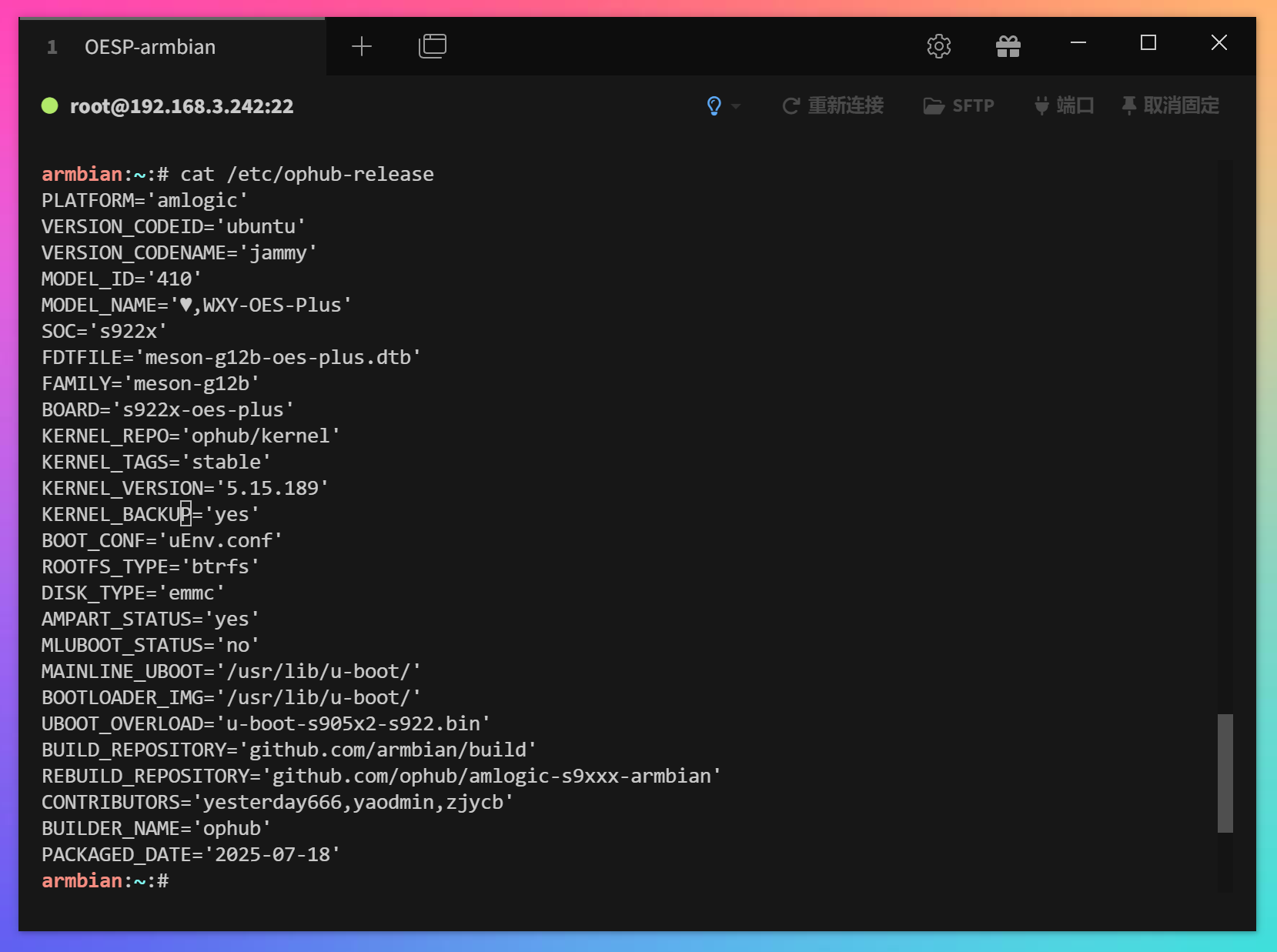Expand the dropdown arrow beside the lightbulb
The width and height of the screenshot is (1277, 952).
pyautogui.click(x=736, y=106)
